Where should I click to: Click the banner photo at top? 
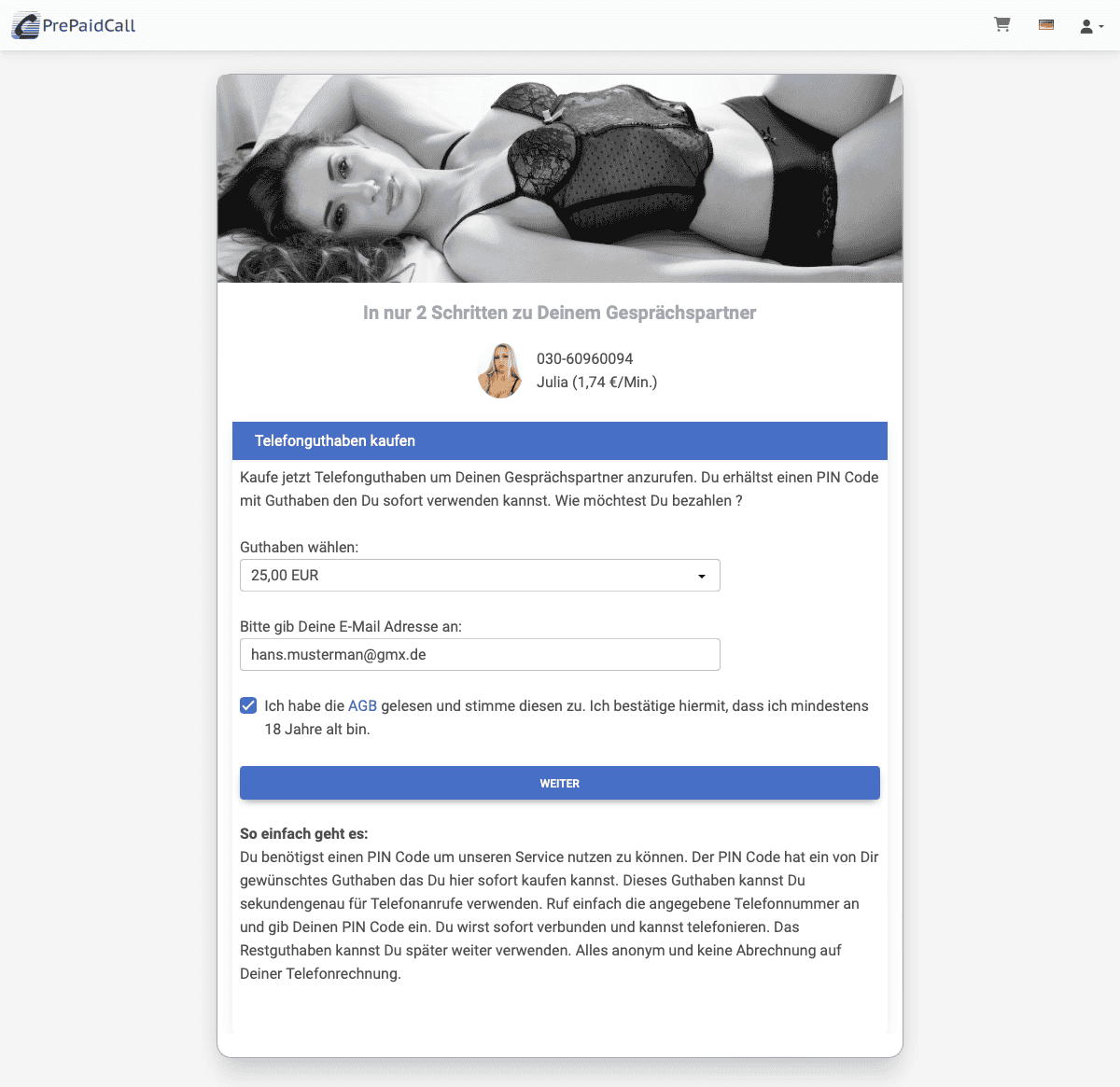[x=560, y=178]
